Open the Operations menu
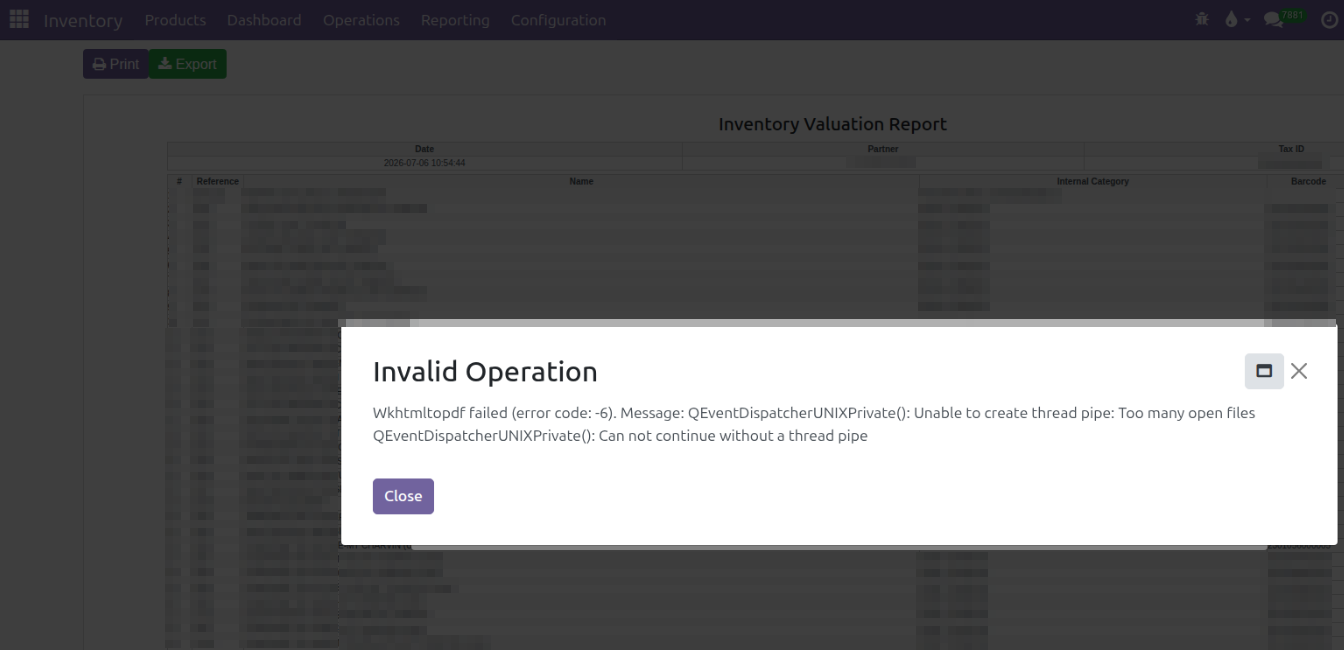 point(361,20)
